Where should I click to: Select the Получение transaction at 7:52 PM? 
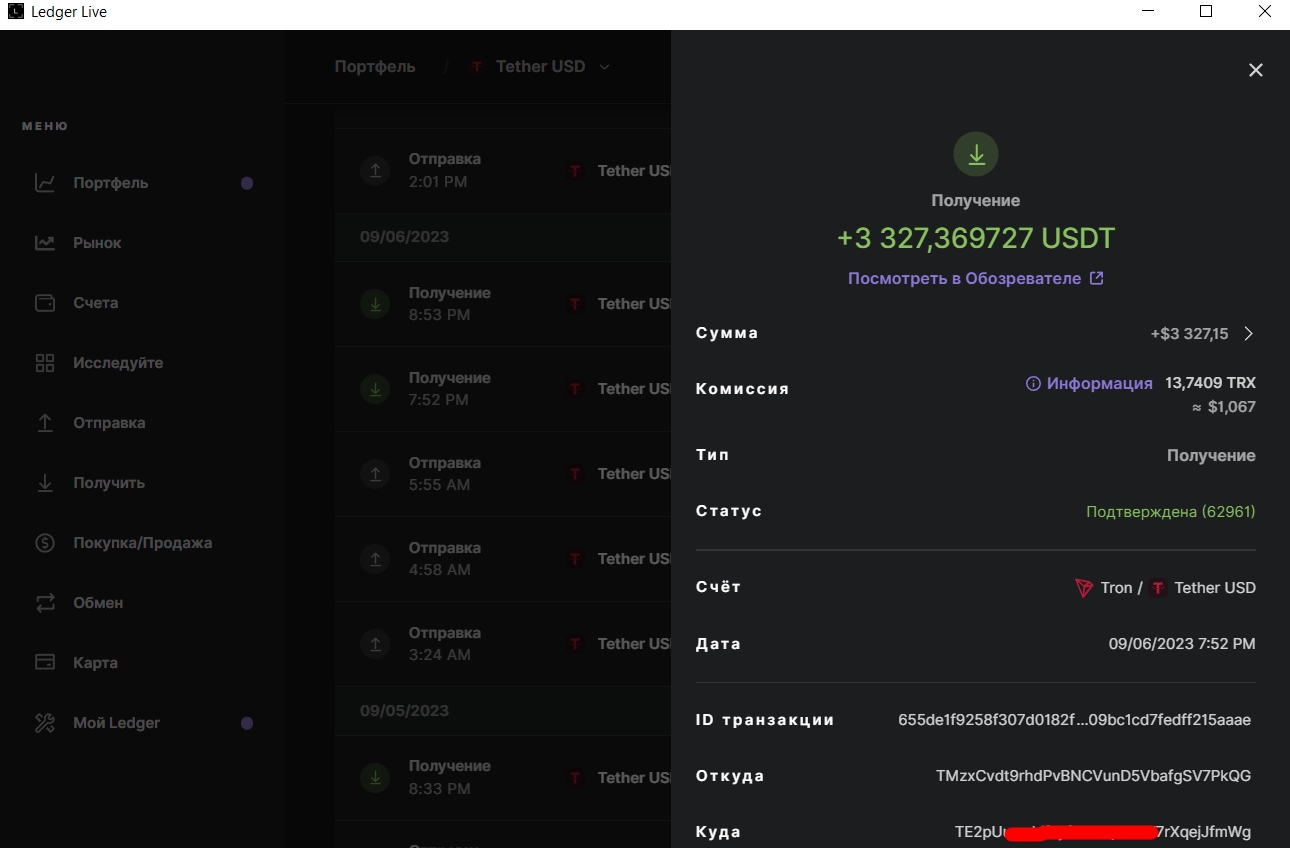503,389
